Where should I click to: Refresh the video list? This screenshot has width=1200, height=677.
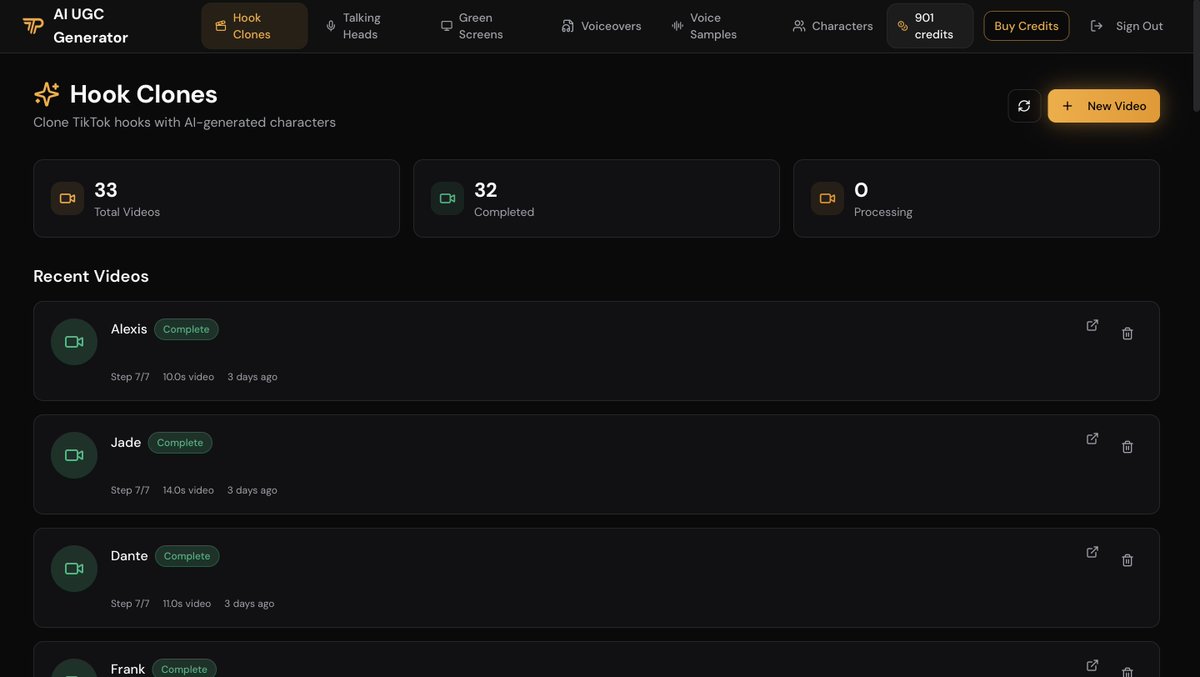tap(1024, 106)
